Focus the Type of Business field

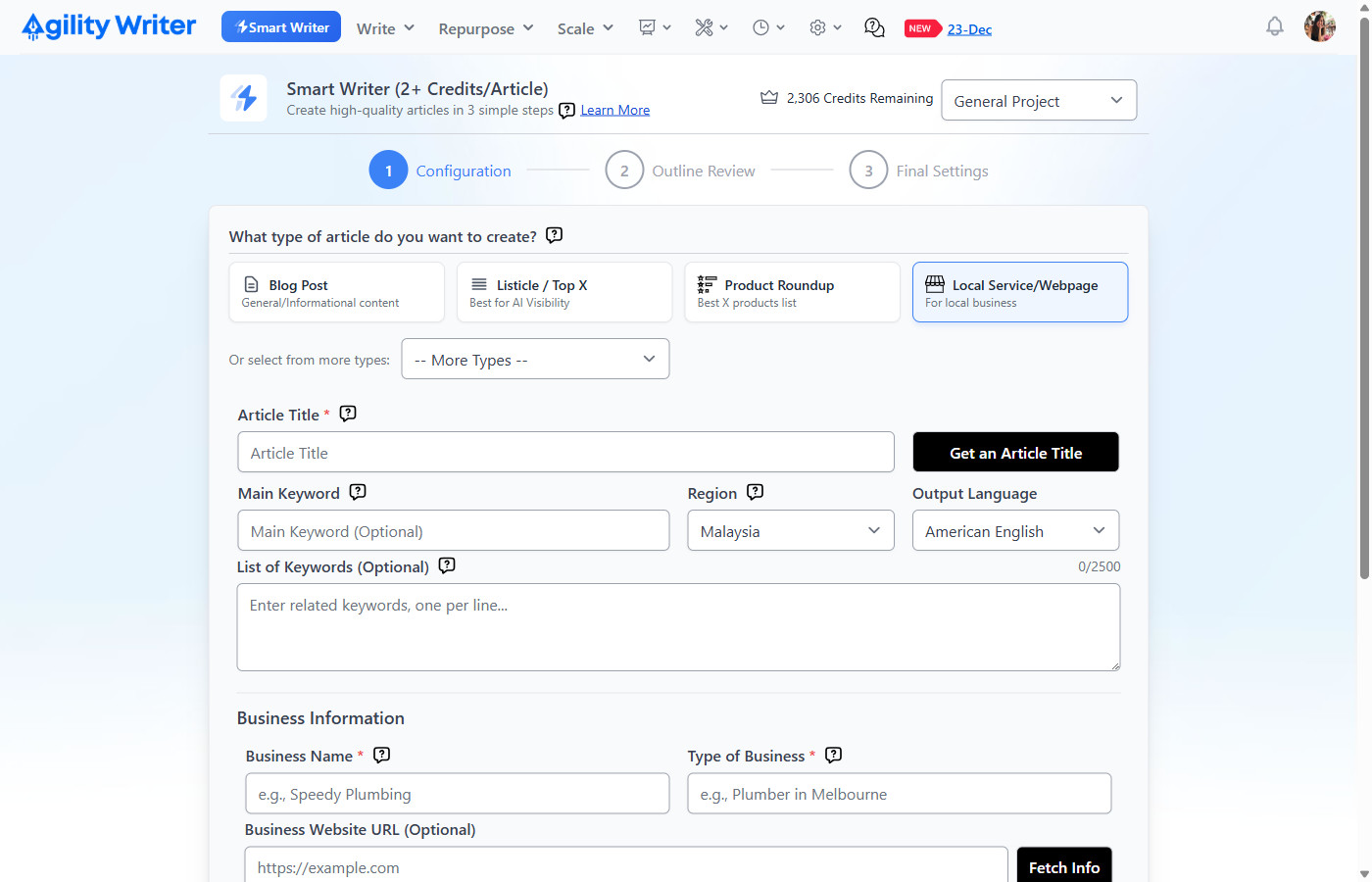[x=900, y=793]
